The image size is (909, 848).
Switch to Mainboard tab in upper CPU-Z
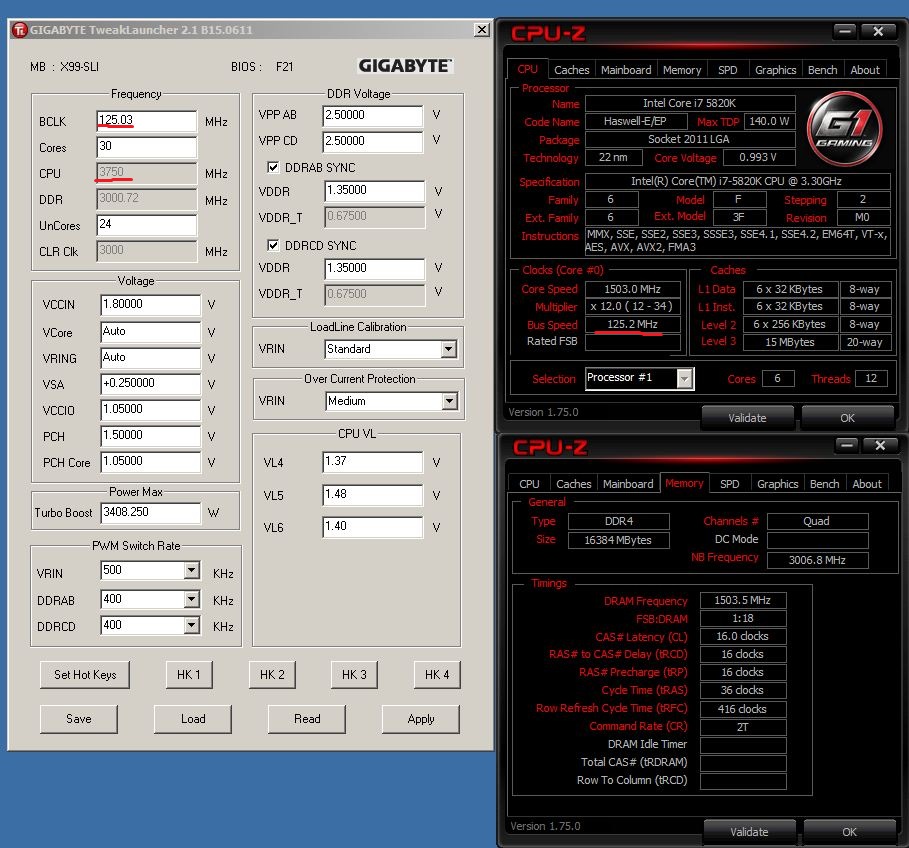[626, 70]
